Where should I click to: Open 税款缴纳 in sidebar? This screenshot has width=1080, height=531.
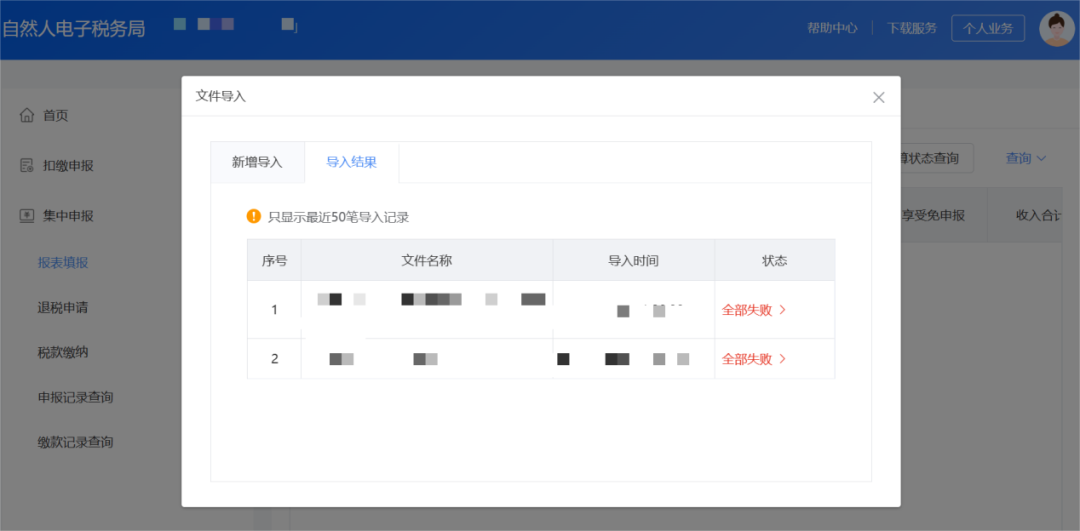coord(63,352)
